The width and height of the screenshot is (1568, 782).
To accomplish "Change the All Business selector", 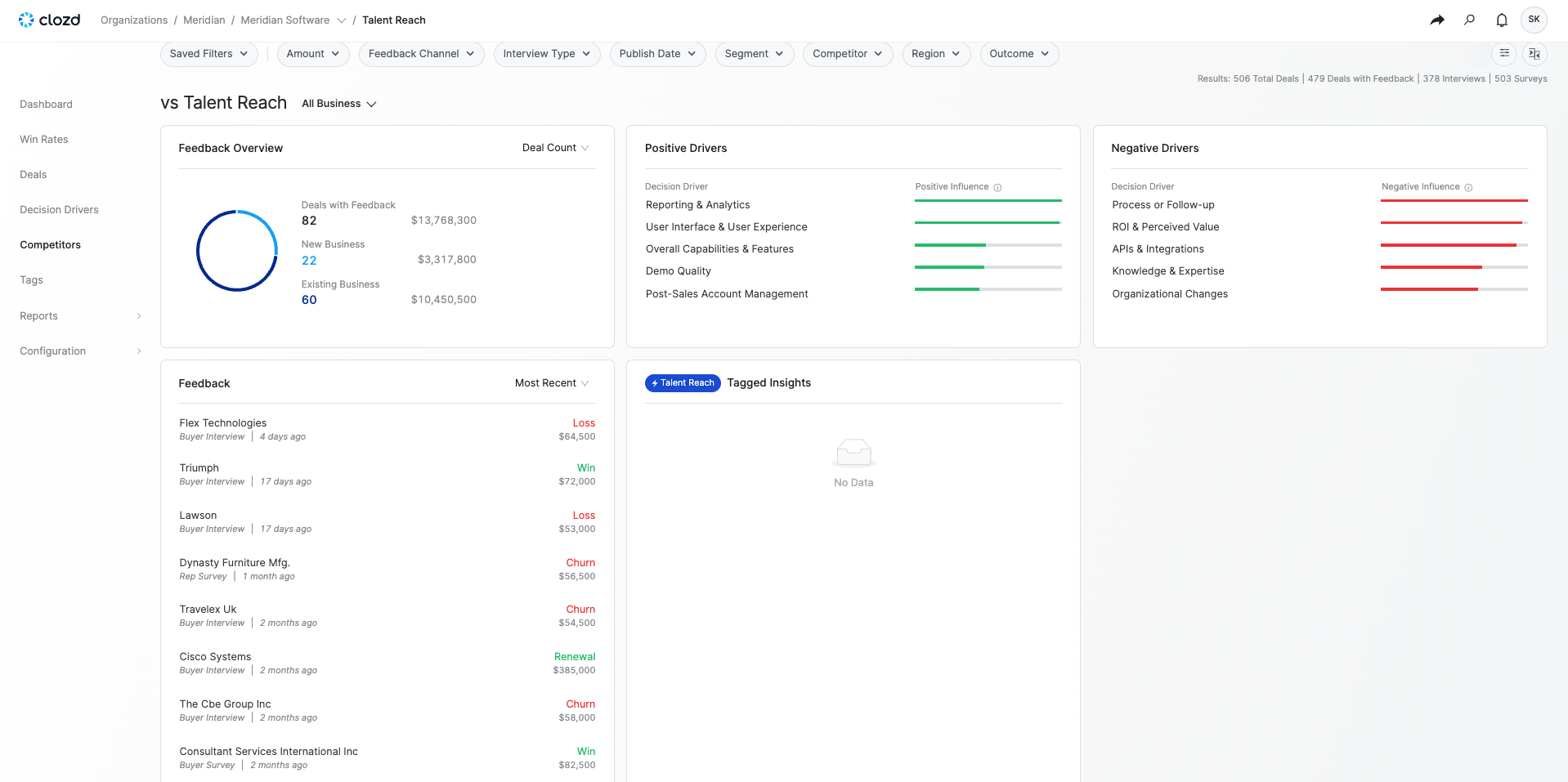I will tap(339, 104).
